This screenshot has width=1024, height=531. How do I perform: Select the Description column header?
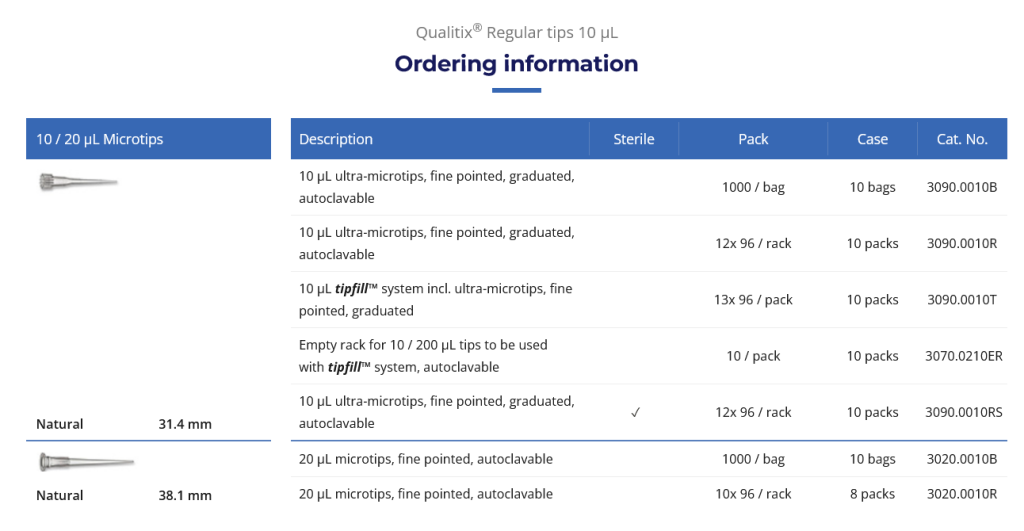click(x=336, y=139)
